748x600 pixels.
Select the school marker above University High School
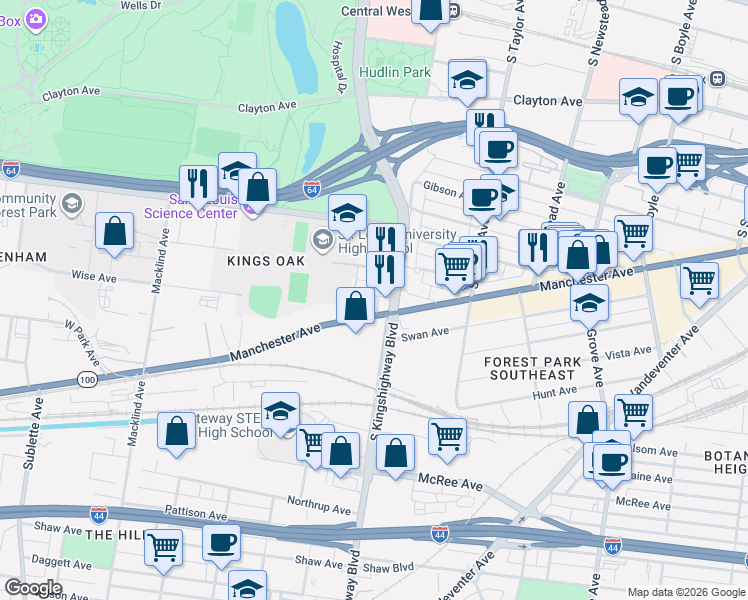(x=347, y=216)
